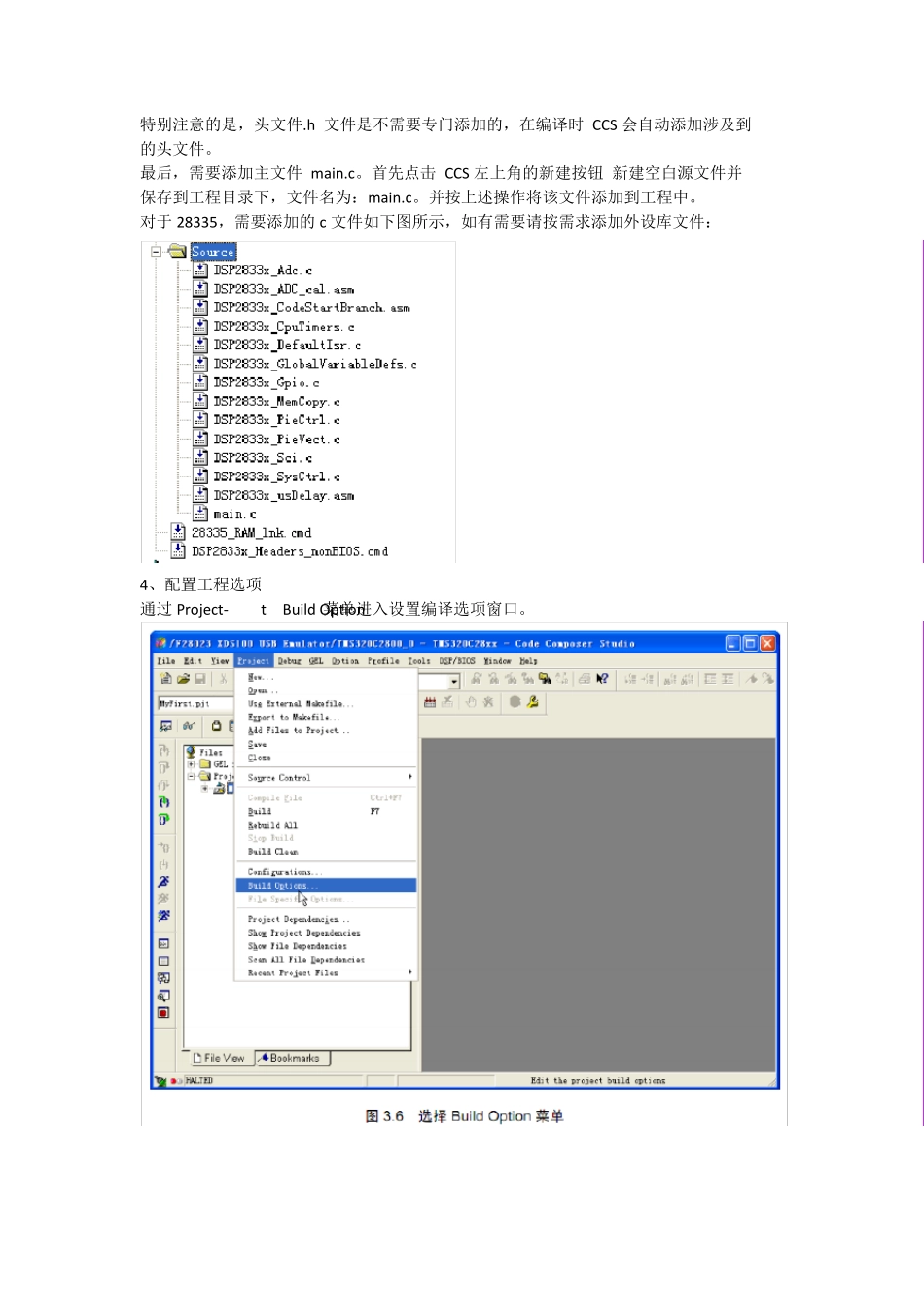Choose New... from the Project menu
Image resolution: width=924 pixels, height=1307 pixels.
326,677
